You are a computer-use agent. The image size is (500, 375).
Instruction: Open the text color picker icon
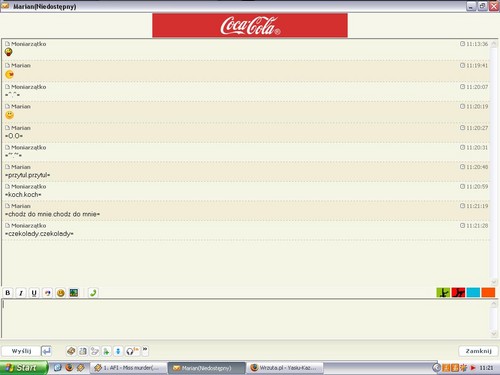click(47, 293)
